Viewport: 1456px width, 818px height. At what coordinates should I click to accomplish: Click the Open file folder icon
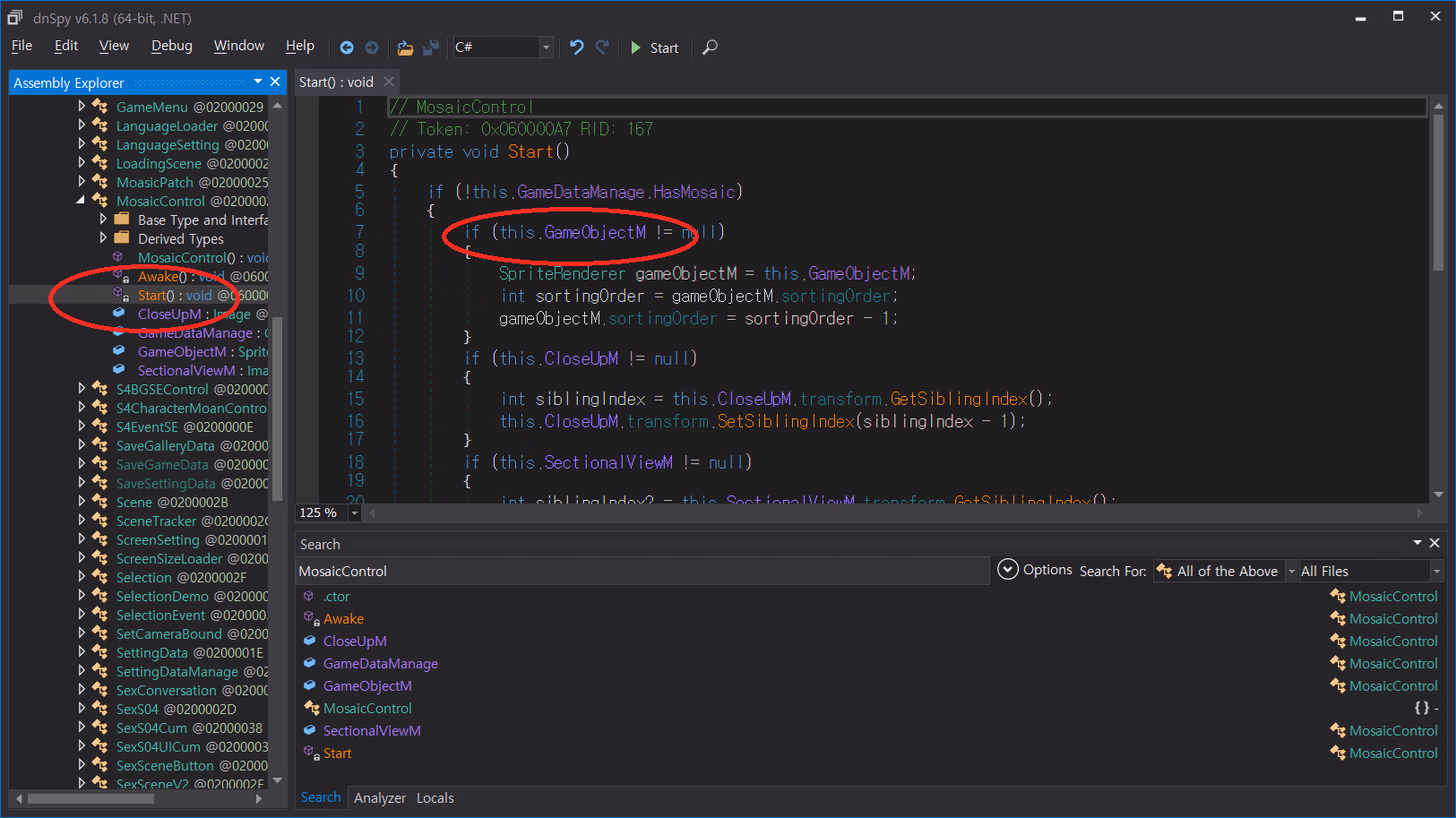[x=405, y=47]
